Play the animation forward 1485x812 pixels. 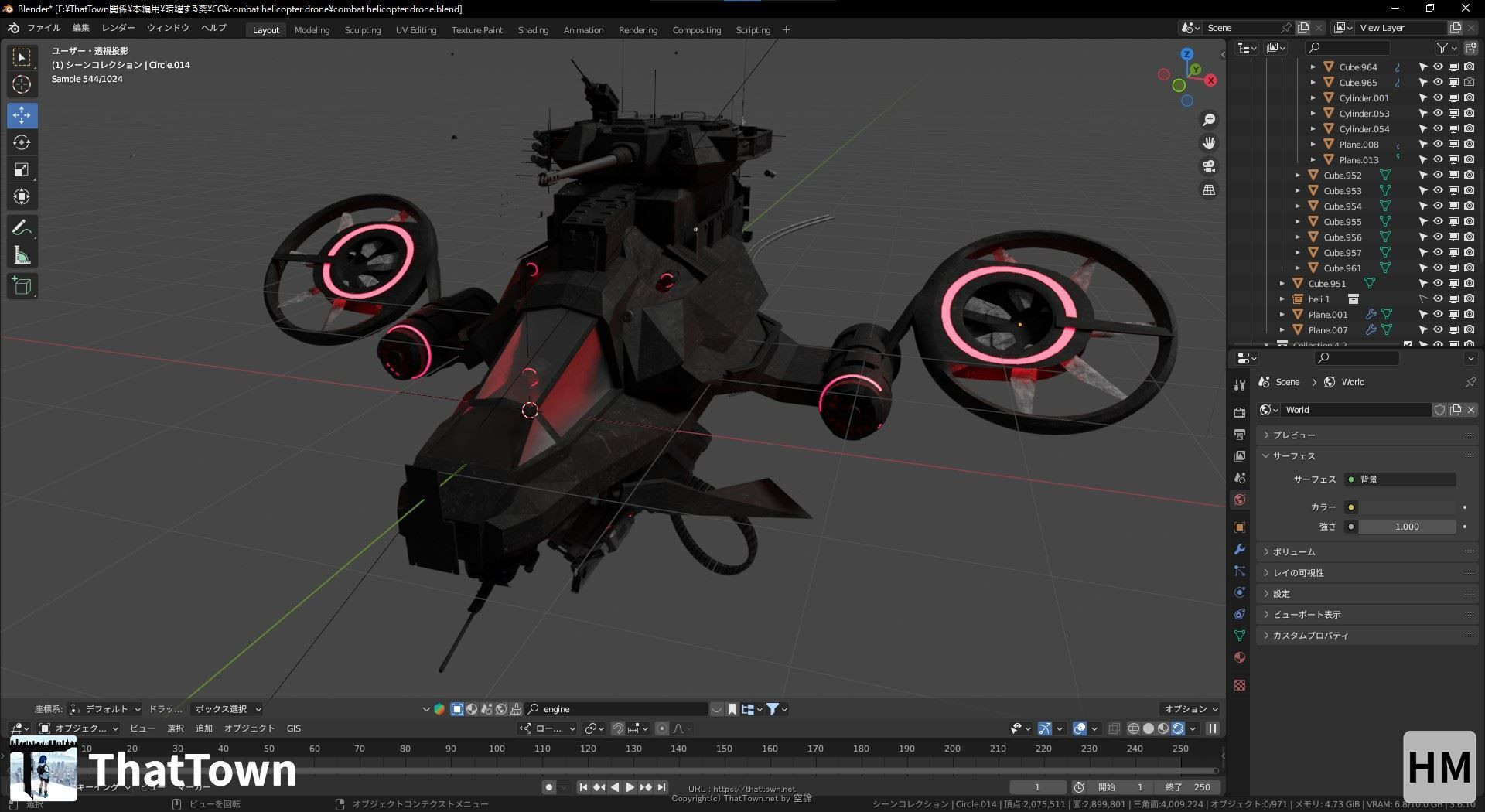coord(630,787)
